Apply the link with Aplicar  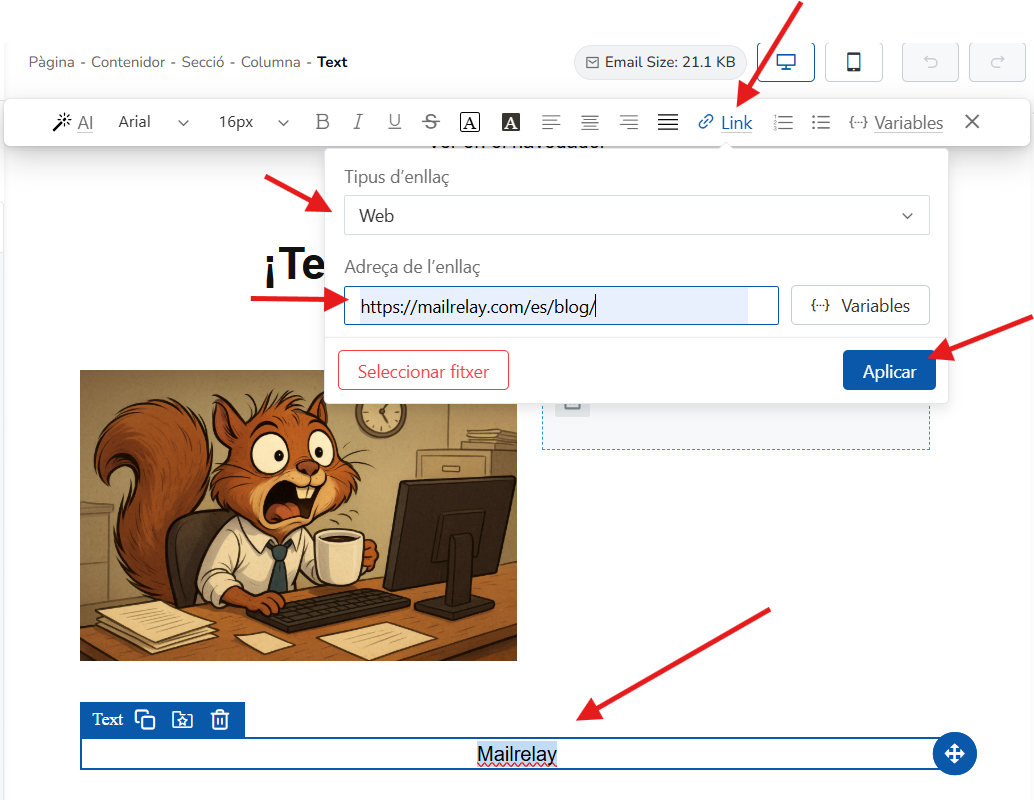coord(889,371)
